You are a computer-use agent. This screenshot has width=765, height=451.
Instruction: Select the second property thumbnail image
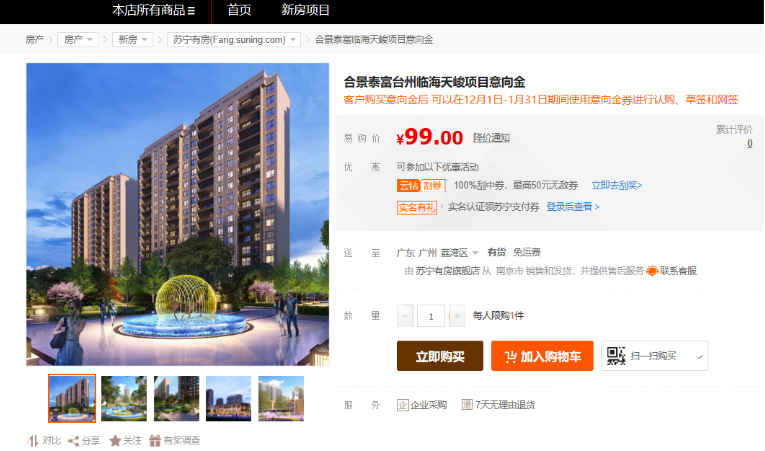(124, 398)
